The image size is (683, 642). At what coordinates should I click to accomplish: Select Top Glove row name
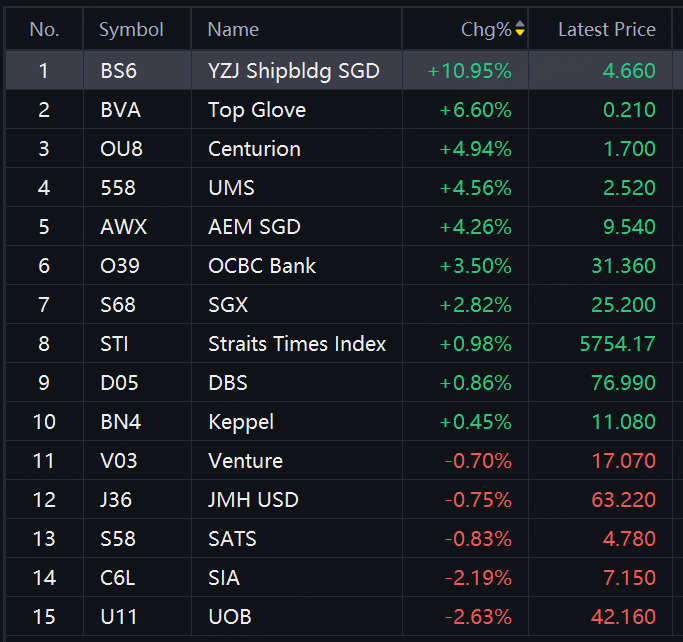257,110
